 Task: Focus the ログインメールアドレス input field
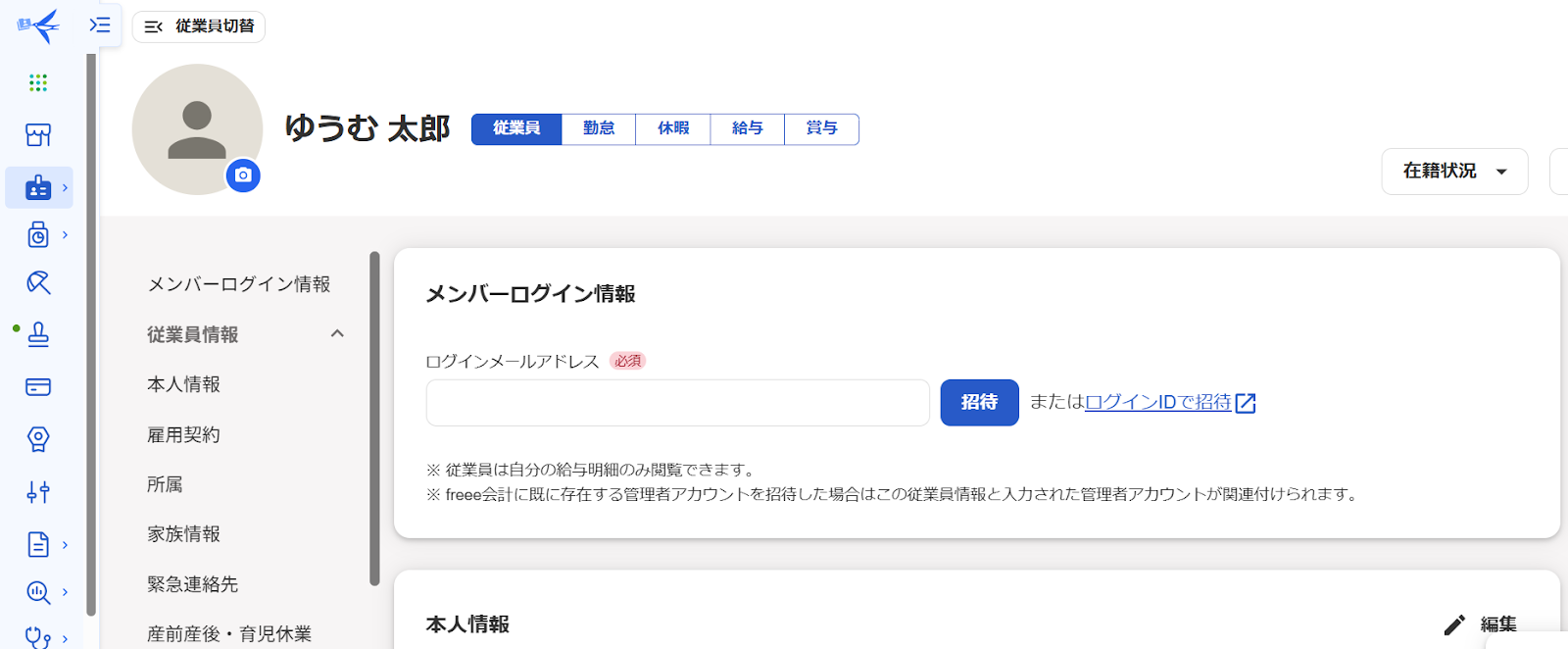click(x=678, y=403)
